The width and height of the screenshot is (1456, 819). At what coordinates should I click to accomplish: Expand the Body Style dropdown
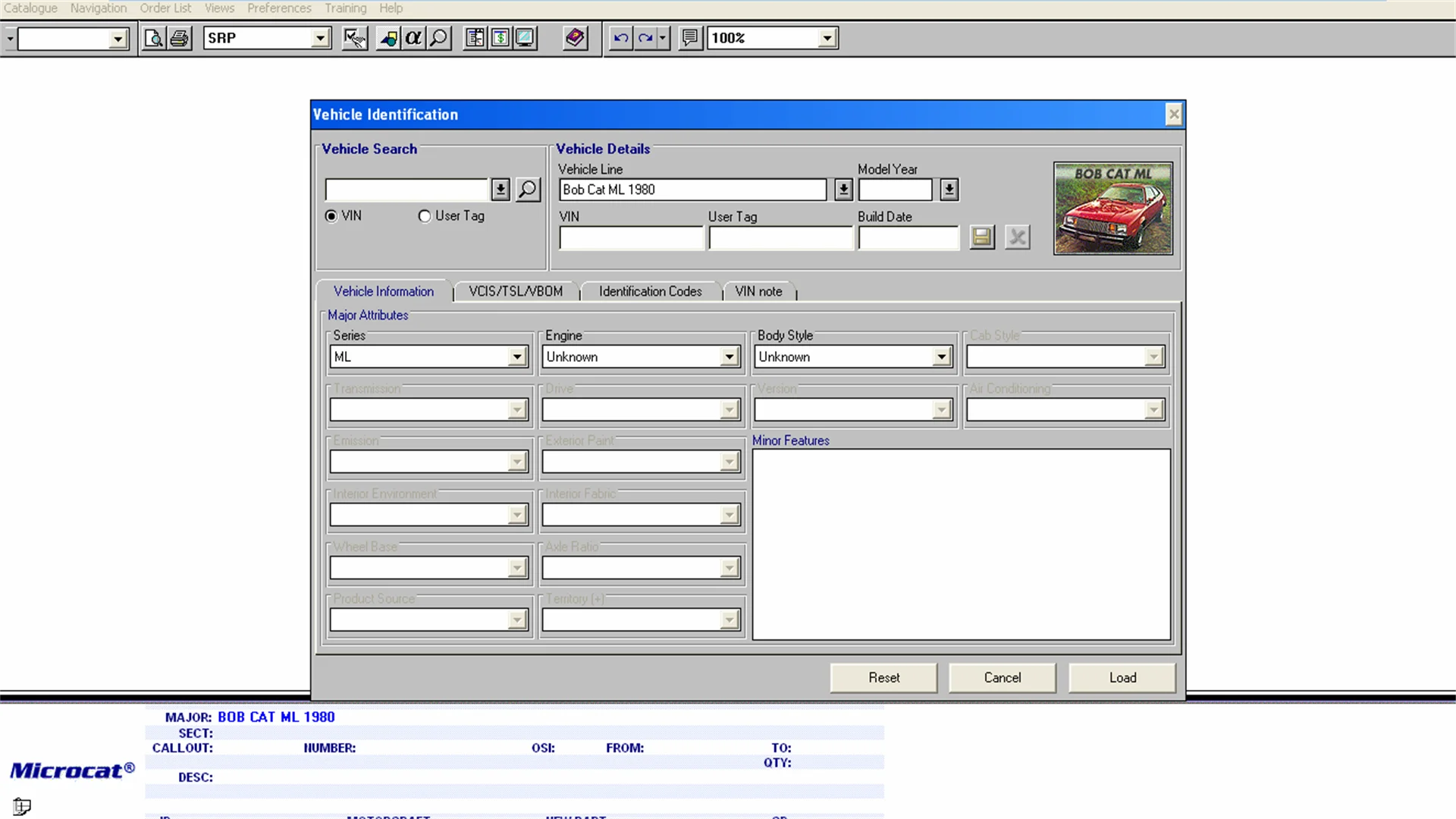[x=941, y=356]
